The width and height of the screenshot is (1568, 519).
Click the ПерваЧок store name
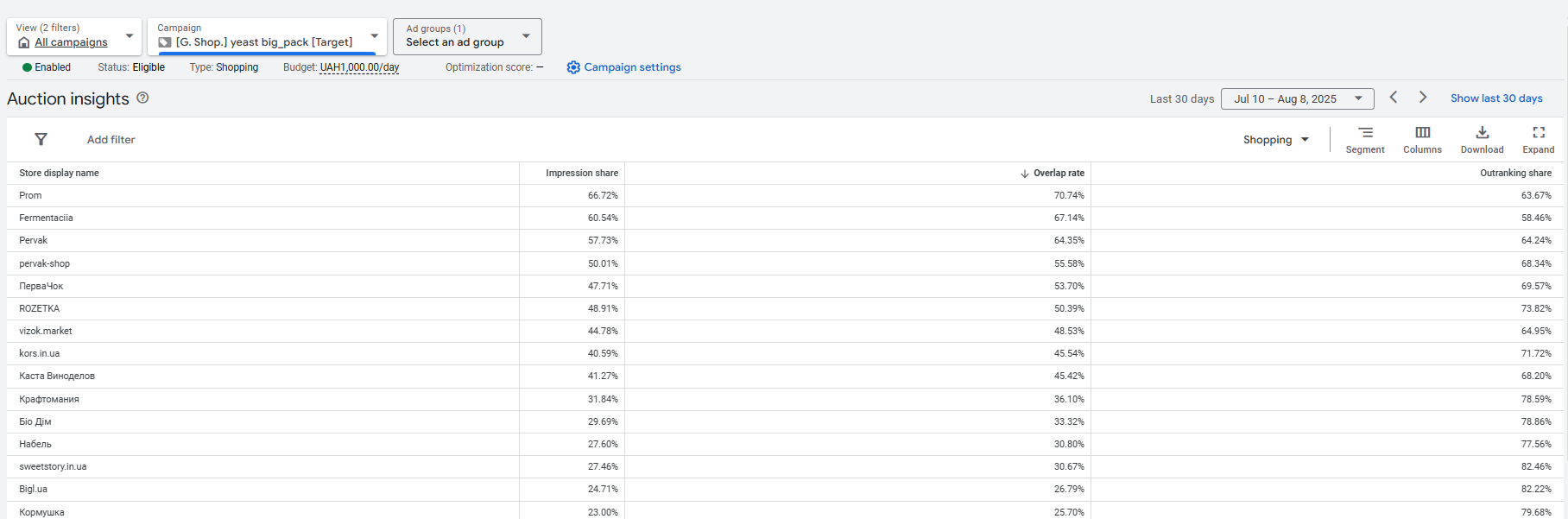(41, 287)
